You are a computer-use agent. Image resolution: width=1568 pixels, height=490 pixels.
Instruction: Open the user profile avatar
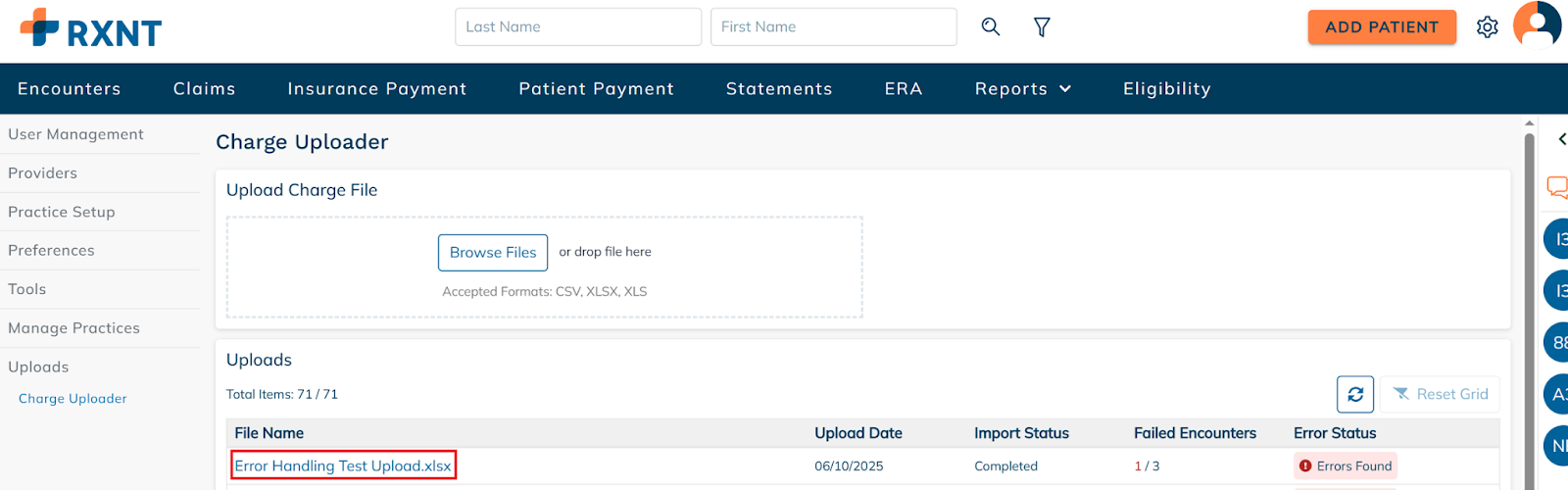point(1537,24)
